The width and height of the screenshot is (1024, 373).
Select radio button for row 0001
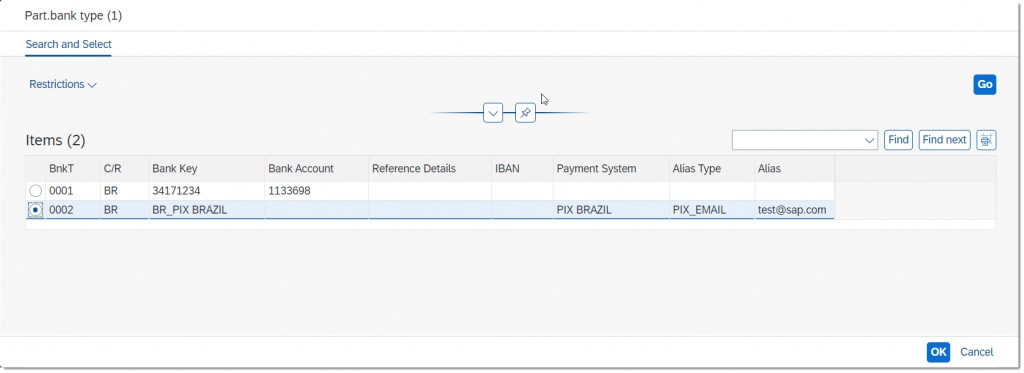[36, 191]
